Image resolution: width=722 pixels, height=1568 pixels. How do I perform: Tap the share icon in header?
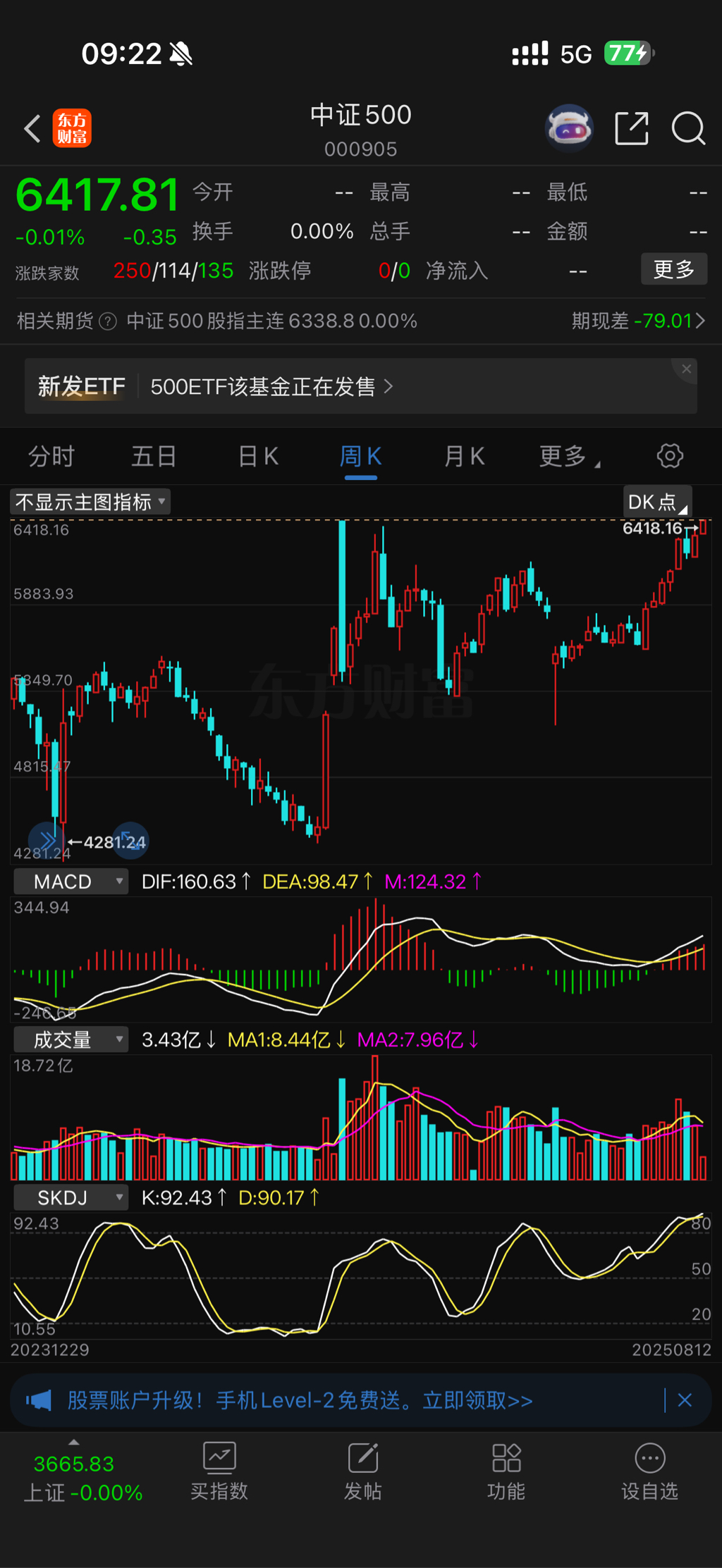631,129
